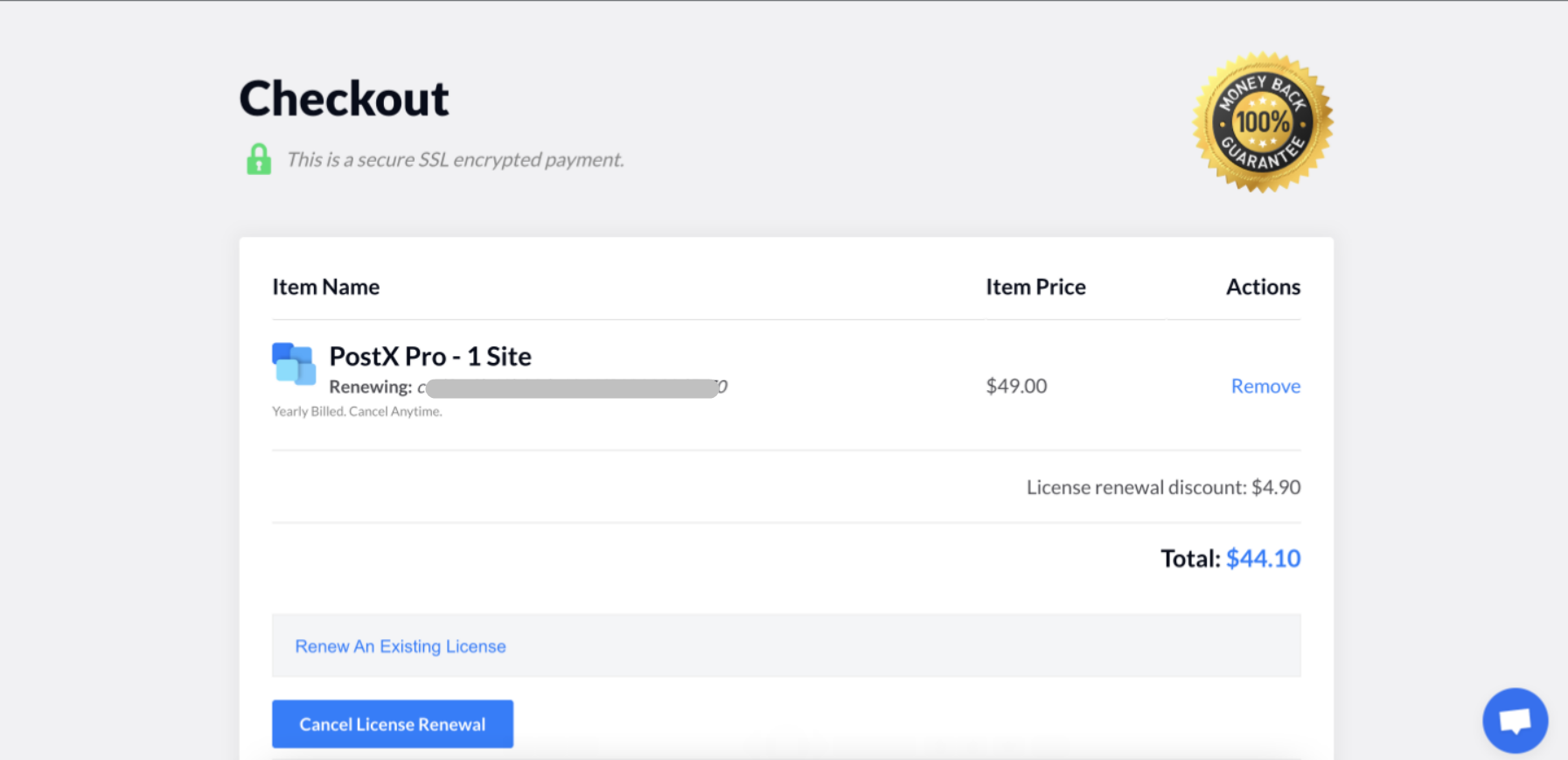This screenshot has width=1568, height=760.
Task: Select the Item Price column header
Action: [x=1035, y=286]
